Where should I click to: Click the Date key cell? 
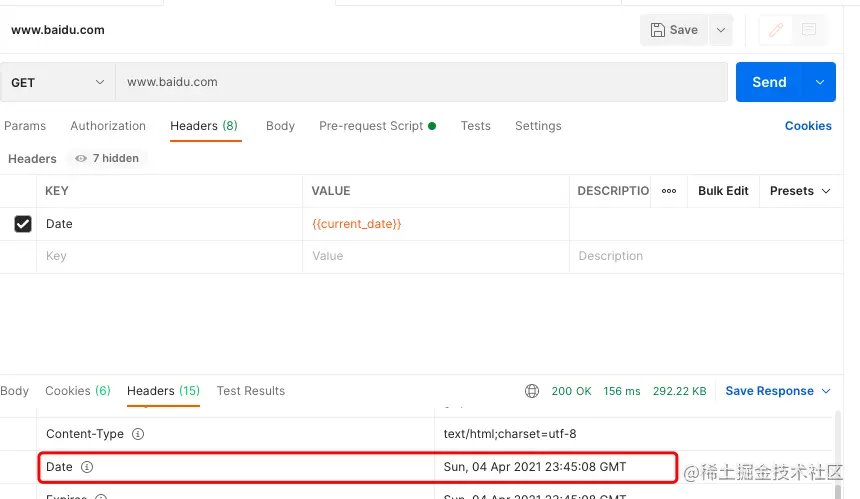click(x=169, y=224)
